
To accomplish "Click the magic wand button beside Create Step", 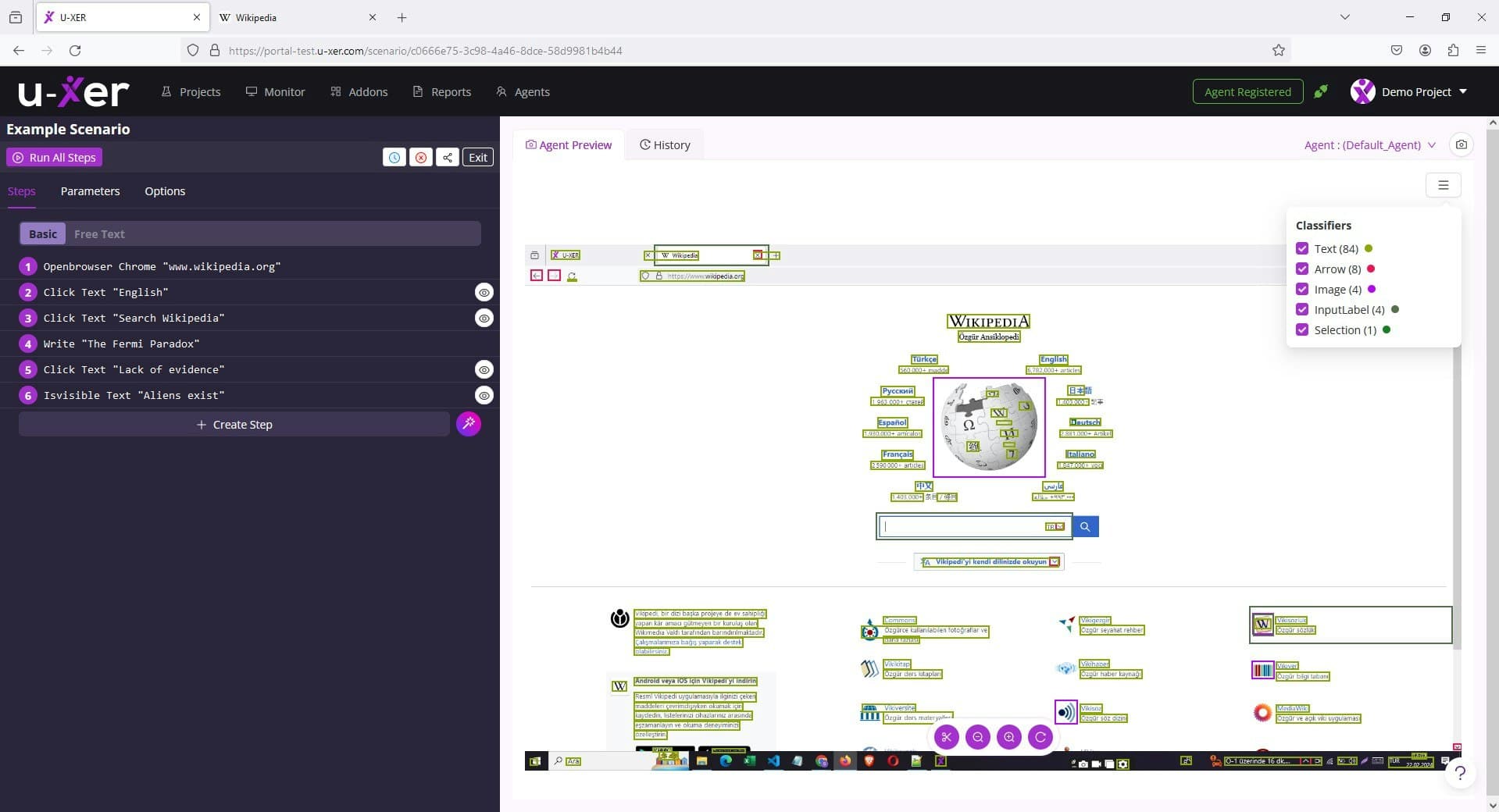I will tap(469, 424).
